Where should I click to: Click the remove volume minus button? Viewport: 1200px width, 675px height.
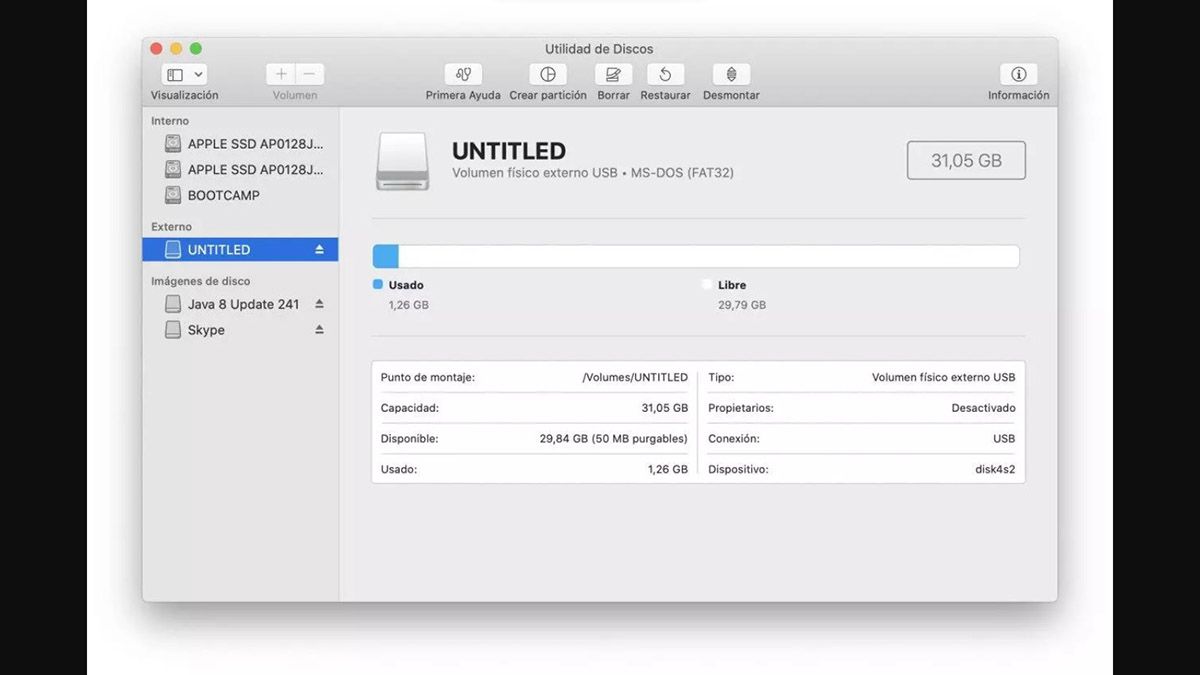tap(309, 75)
